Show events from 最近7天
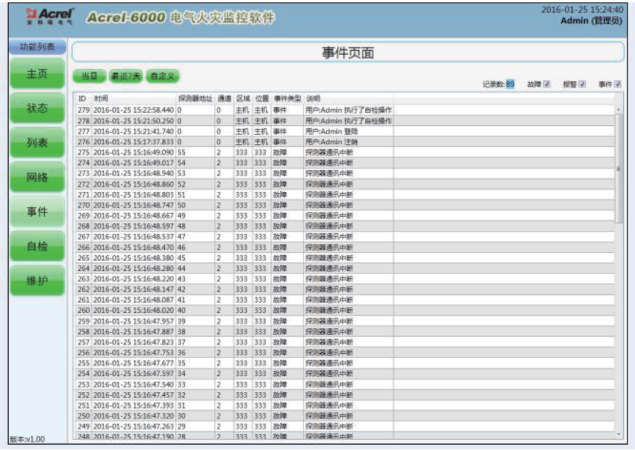Image resolution: width=635 pixels, height=450 pixels. [125, 76]
